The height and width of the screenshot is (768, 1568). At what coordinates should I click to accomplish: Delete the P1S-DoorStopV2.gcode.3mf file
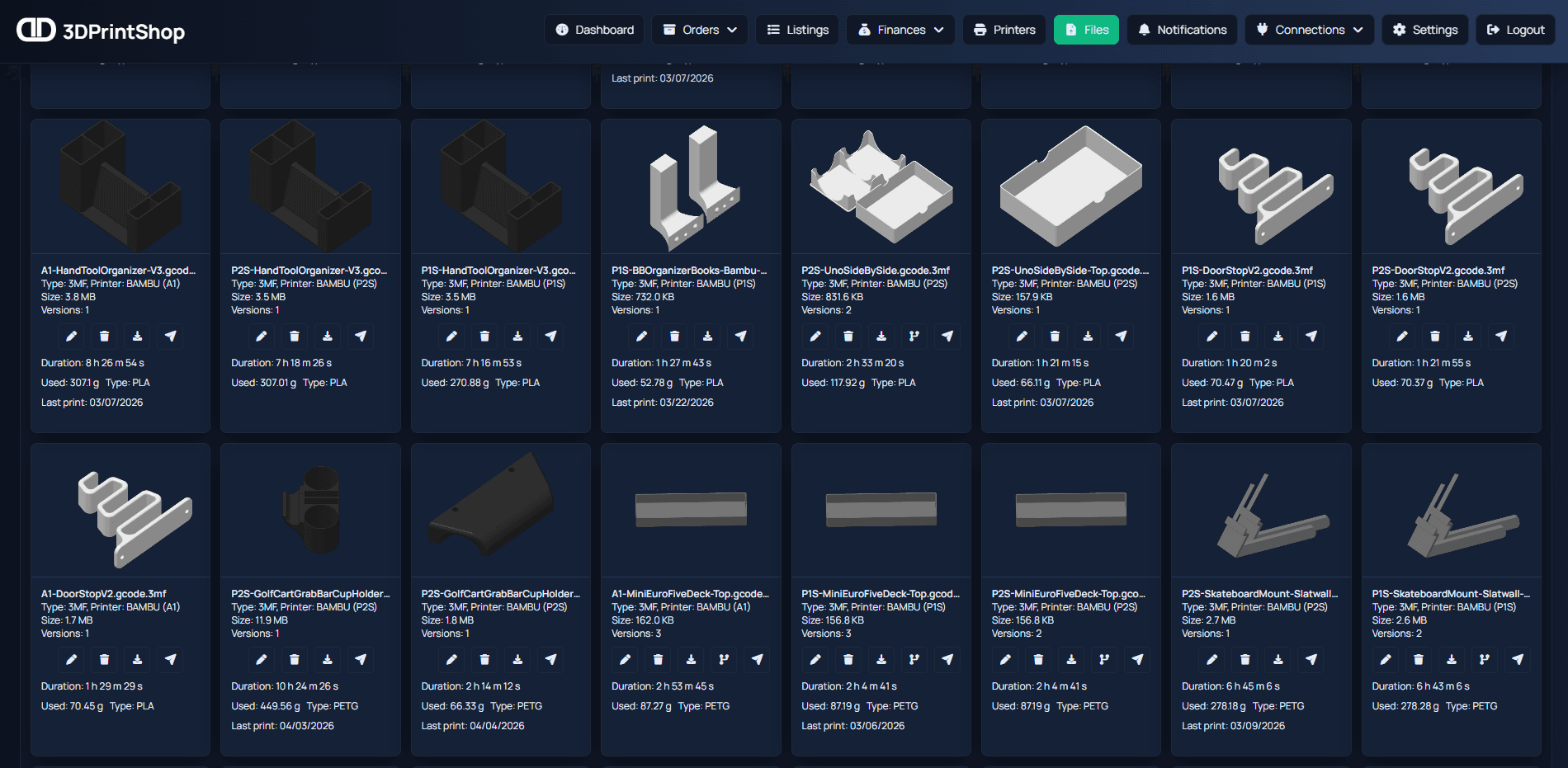point(1055,337)
